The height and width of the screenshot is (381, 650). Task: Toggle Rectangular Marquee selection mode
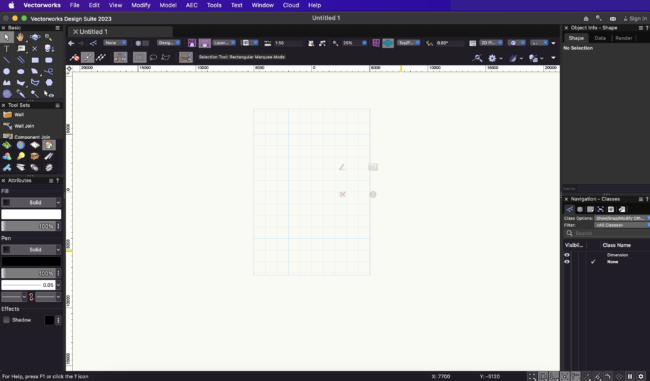click(139, 57)
